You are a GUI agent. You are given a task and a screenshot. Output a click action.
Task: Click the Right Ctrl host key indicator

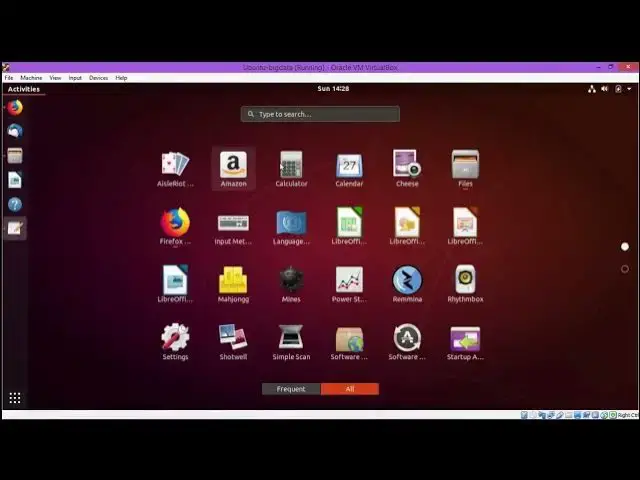[x=628, y=415]
